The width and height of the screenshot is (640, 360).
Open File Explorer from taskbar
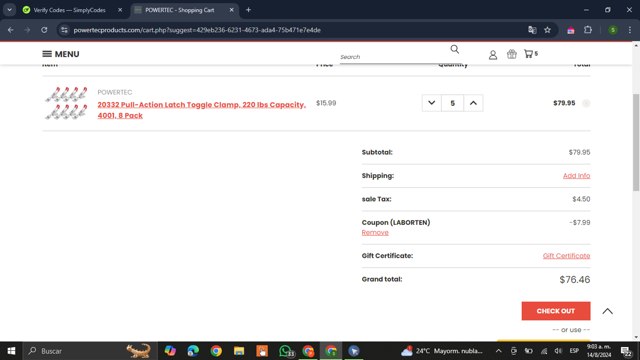tap(239, 351)
